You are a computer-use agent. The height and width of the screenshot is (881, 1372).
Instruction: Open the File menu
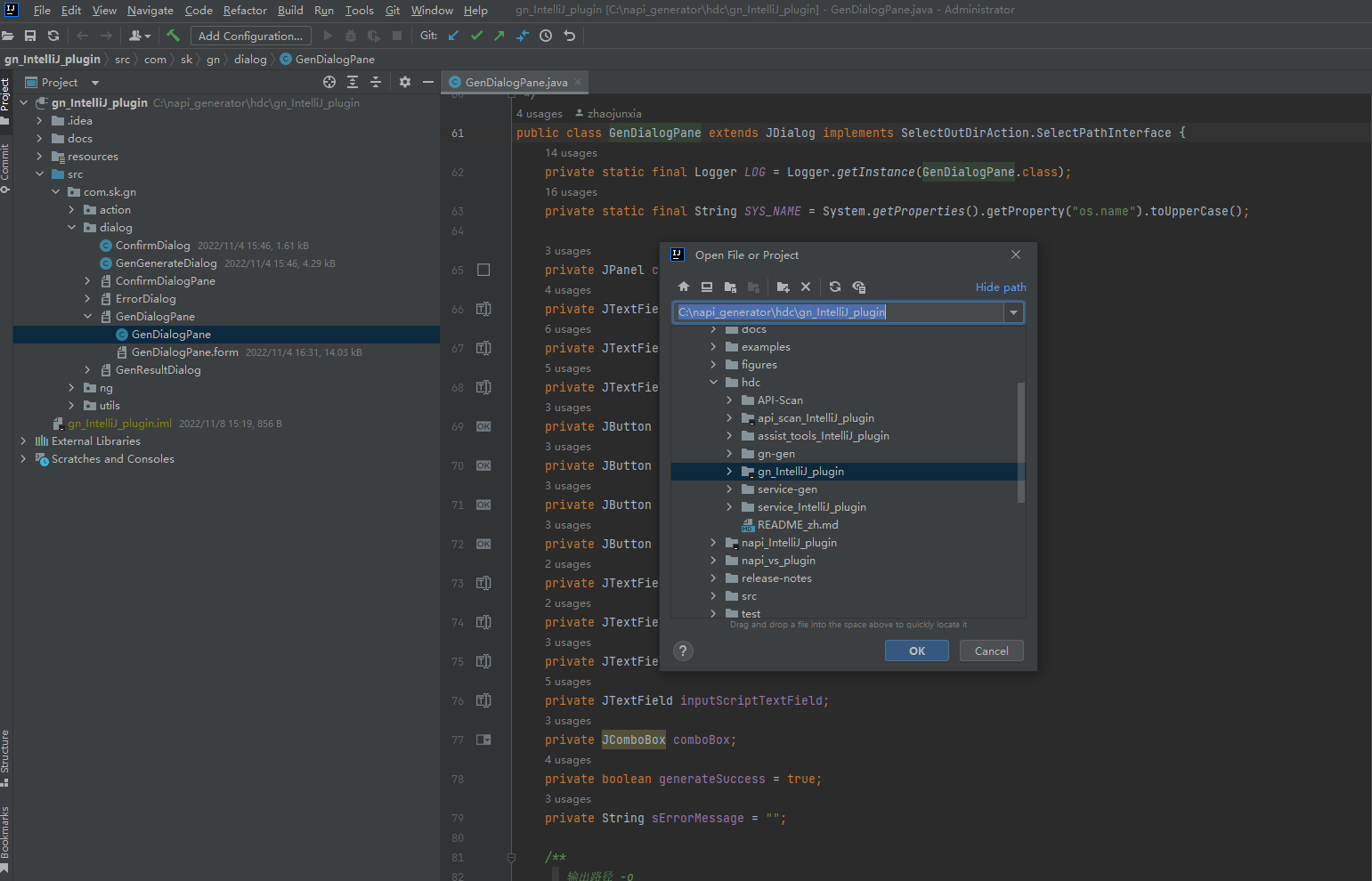[42, 11]
